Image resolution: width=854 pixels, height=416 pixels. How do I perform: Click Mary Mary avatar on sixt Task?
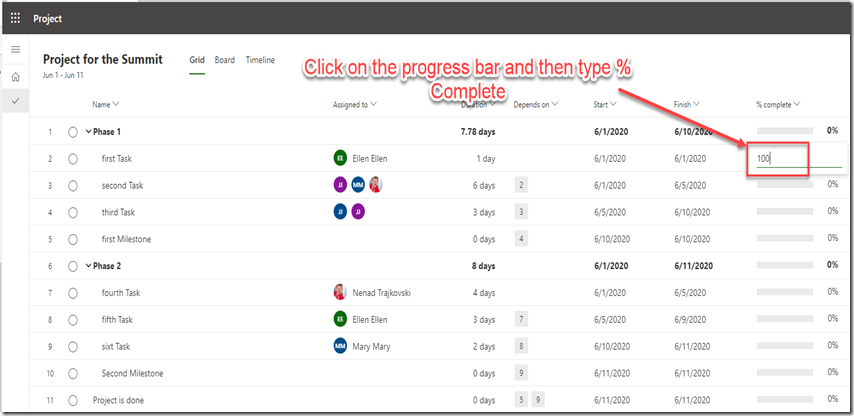(340, 346)
